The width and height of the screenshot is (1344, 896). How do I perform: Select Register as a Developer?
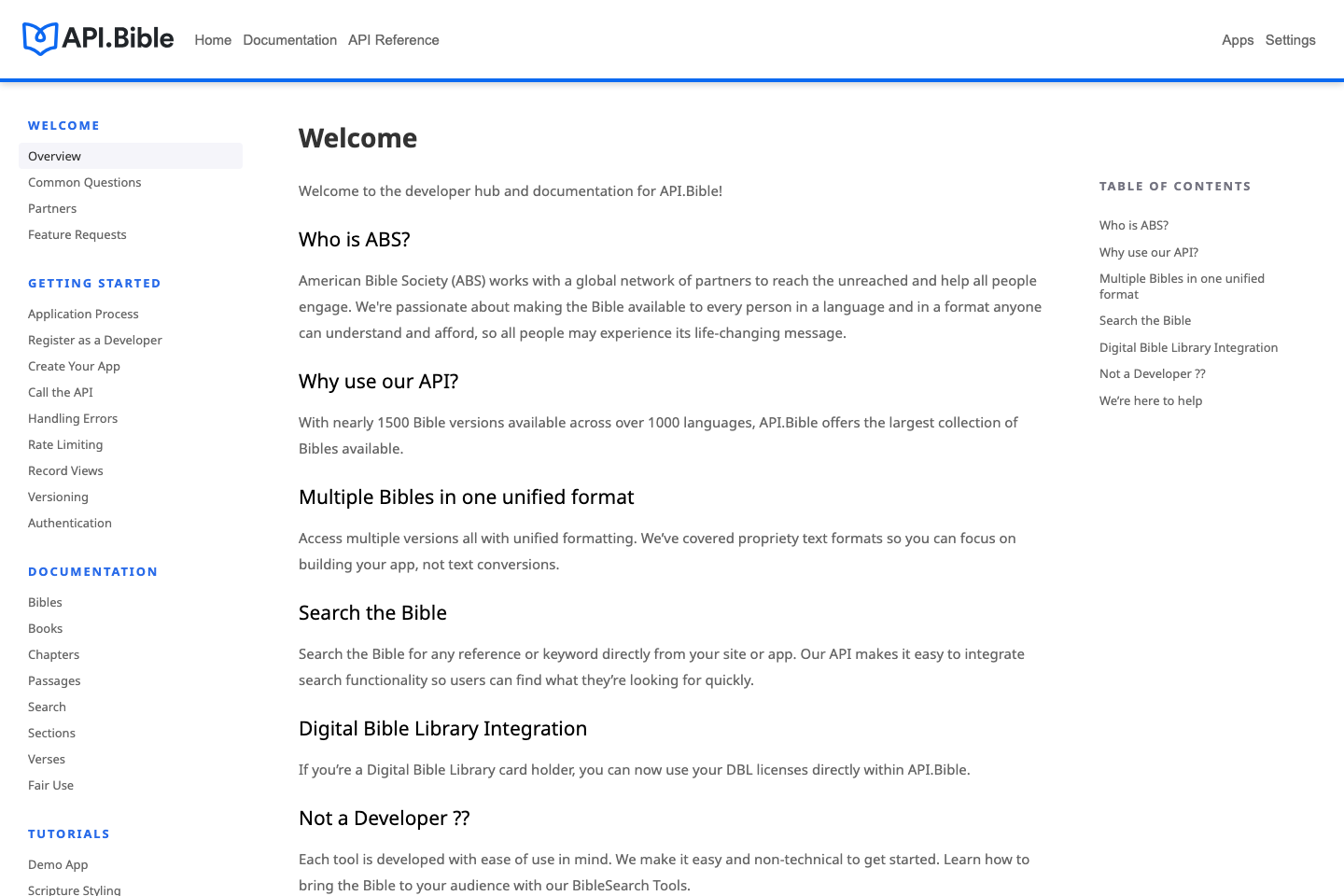pos(95,340)
